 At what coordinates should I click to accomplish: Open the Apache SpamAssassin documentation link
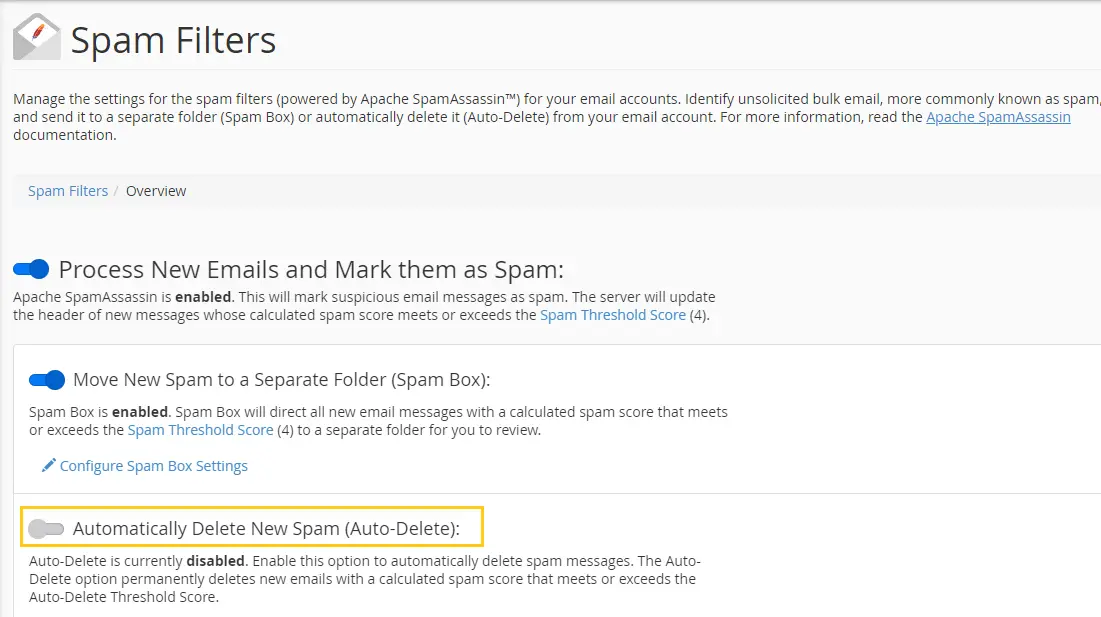[x=998, y=117]
